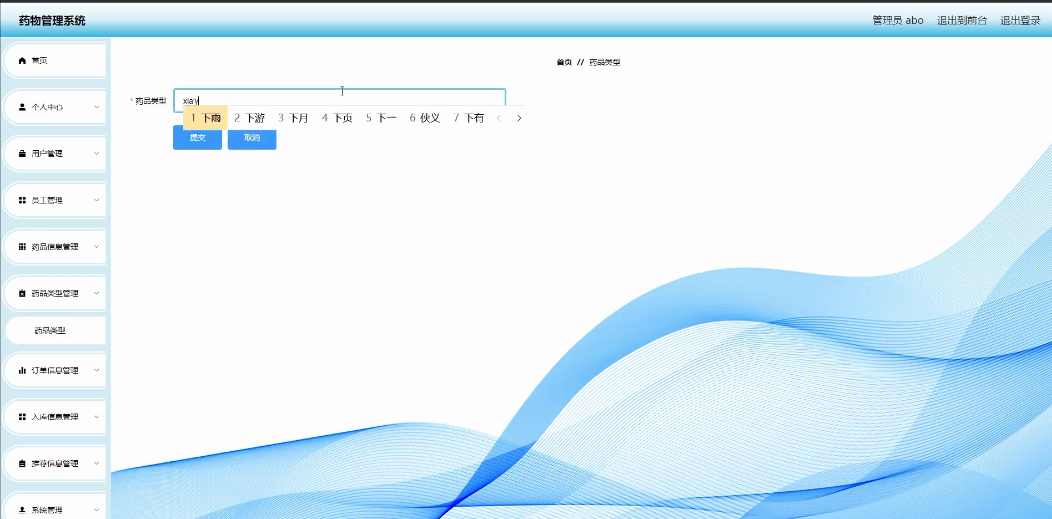
Task: Click 药品类型 in the breadcrumb
Action: [x=604, y=62]
